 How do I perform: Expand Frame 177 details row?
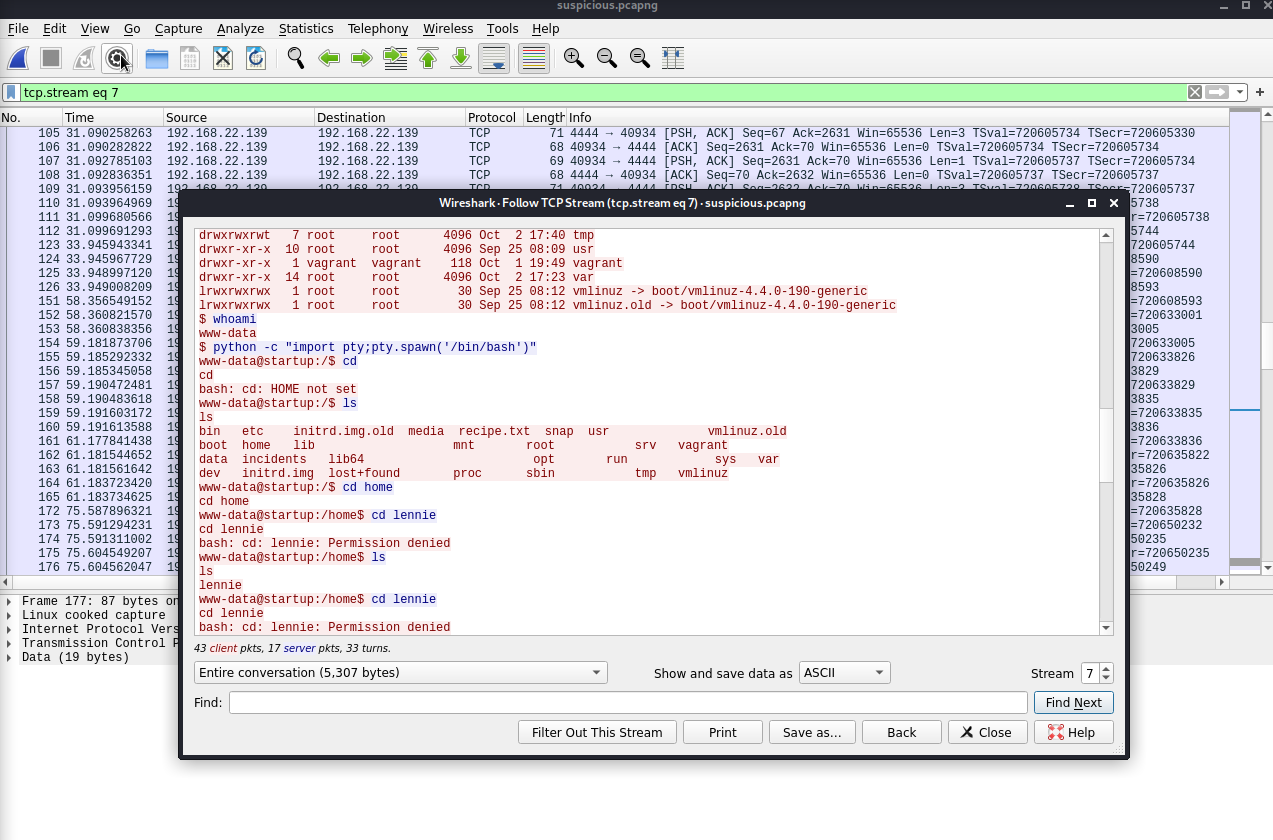click(x=9, y=601)
